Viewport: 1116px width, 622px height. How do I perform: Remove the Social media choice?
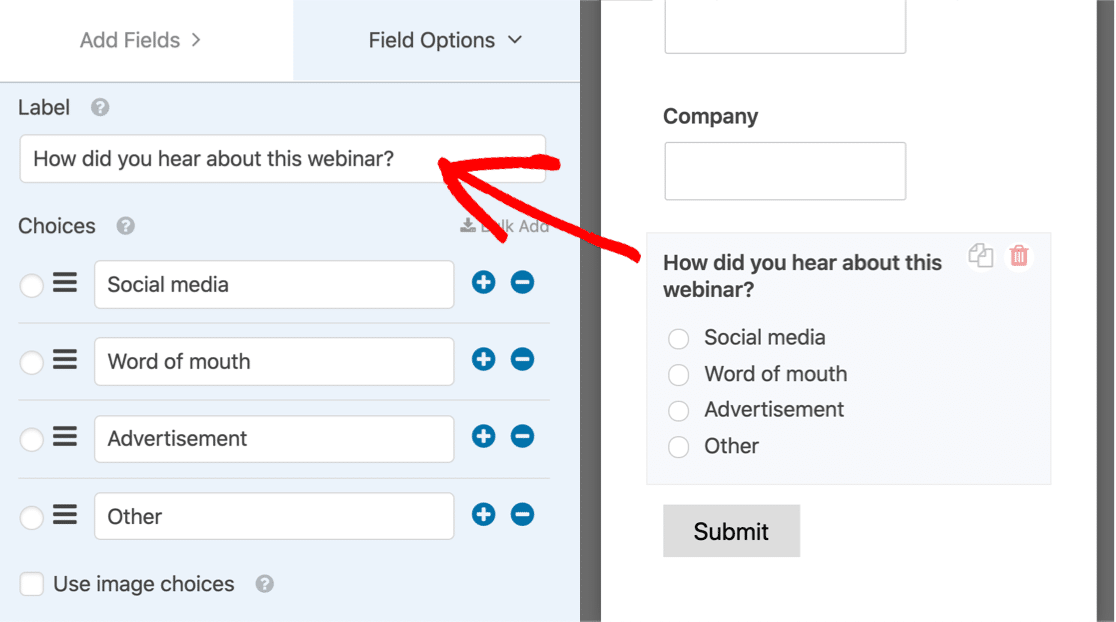click(522, 283)
